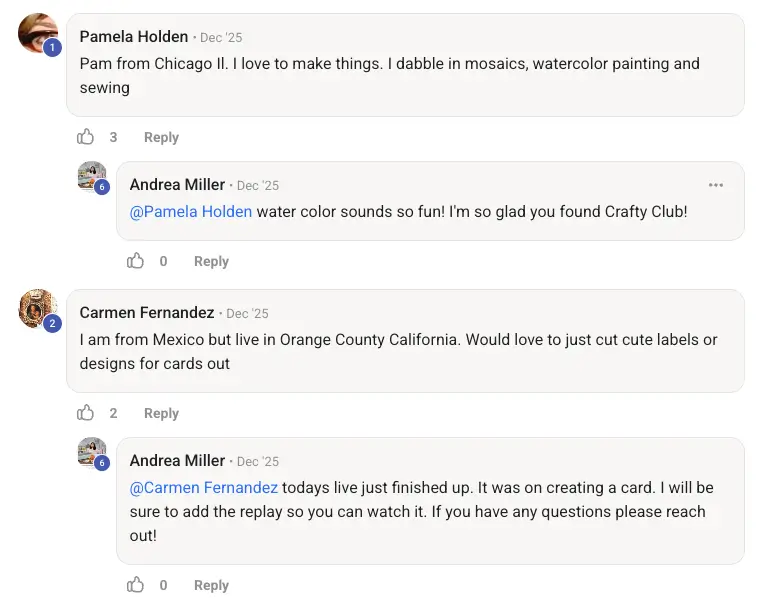
Task: Open Carmen Fernandez's name link
Action: tap(147, 313)
